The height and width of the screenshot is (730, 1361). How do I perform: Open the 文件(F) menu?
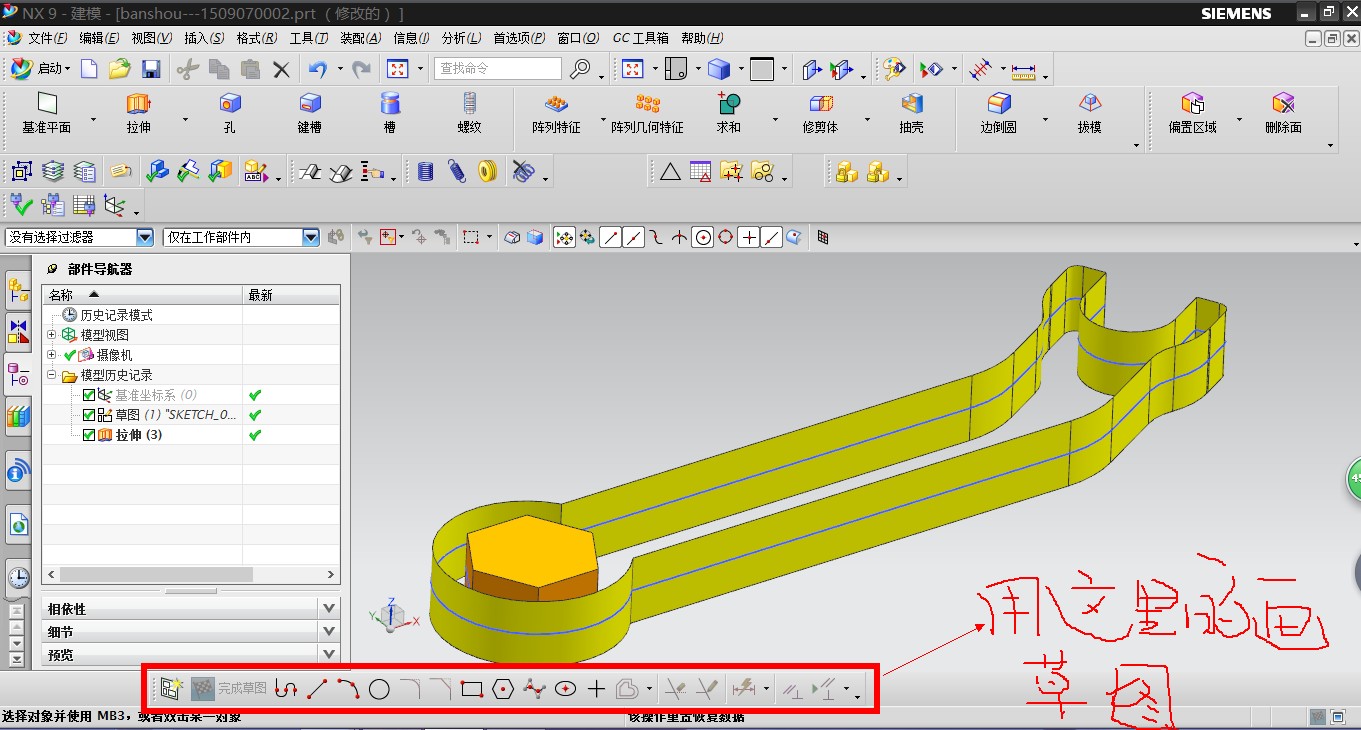point(47,38)
